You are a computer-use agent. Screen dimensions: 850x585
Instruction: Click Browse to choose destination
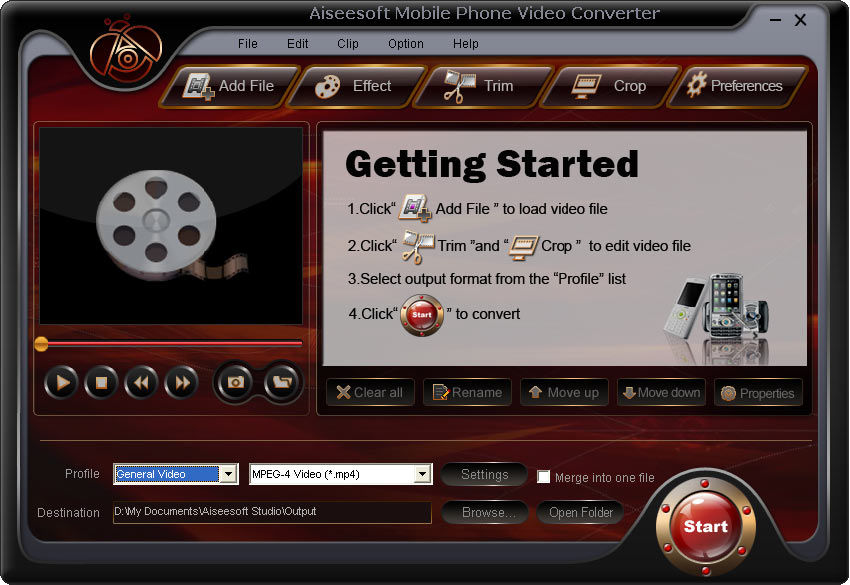[485, 512]
